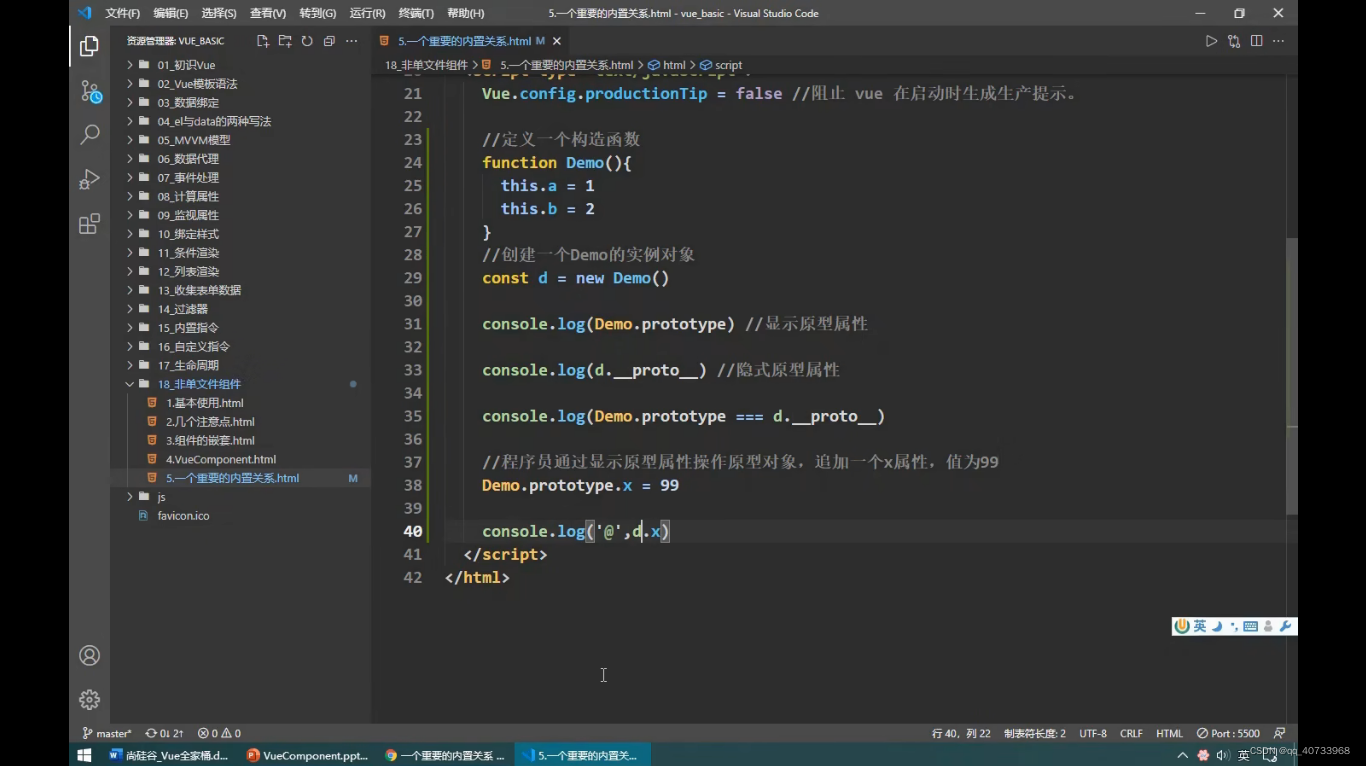Open the 运行(R) menu
This screenshot has height=766, width=1366.
(367, 13)
